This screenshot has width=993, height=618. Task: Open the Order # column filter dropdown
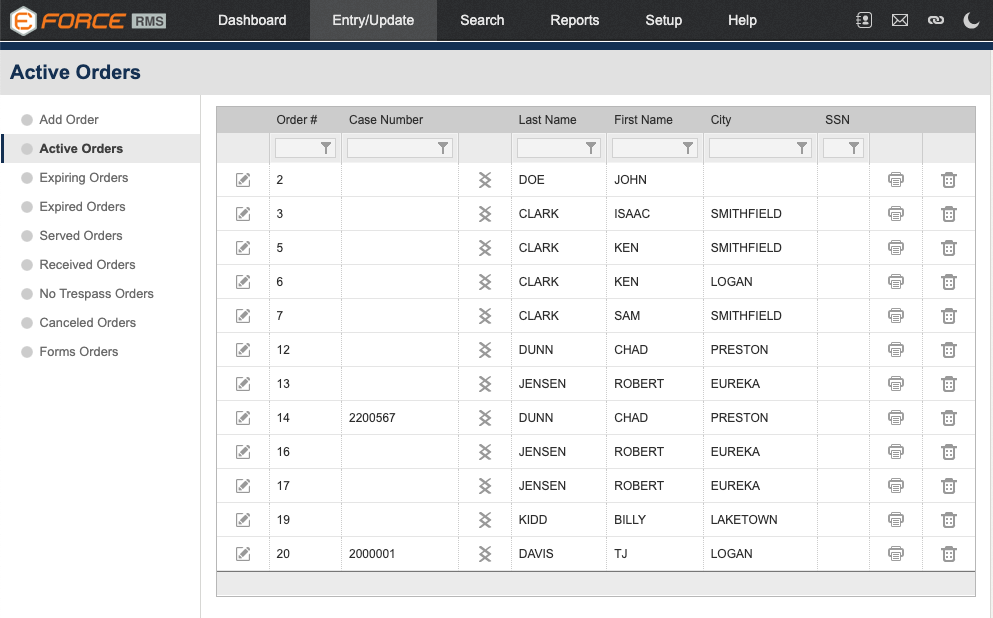point(326,147)
